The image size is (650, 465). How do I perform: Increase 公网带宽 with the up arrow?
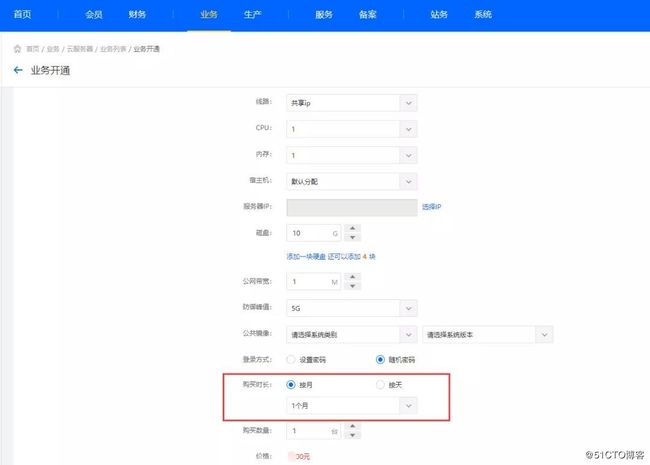click(352, 277)
